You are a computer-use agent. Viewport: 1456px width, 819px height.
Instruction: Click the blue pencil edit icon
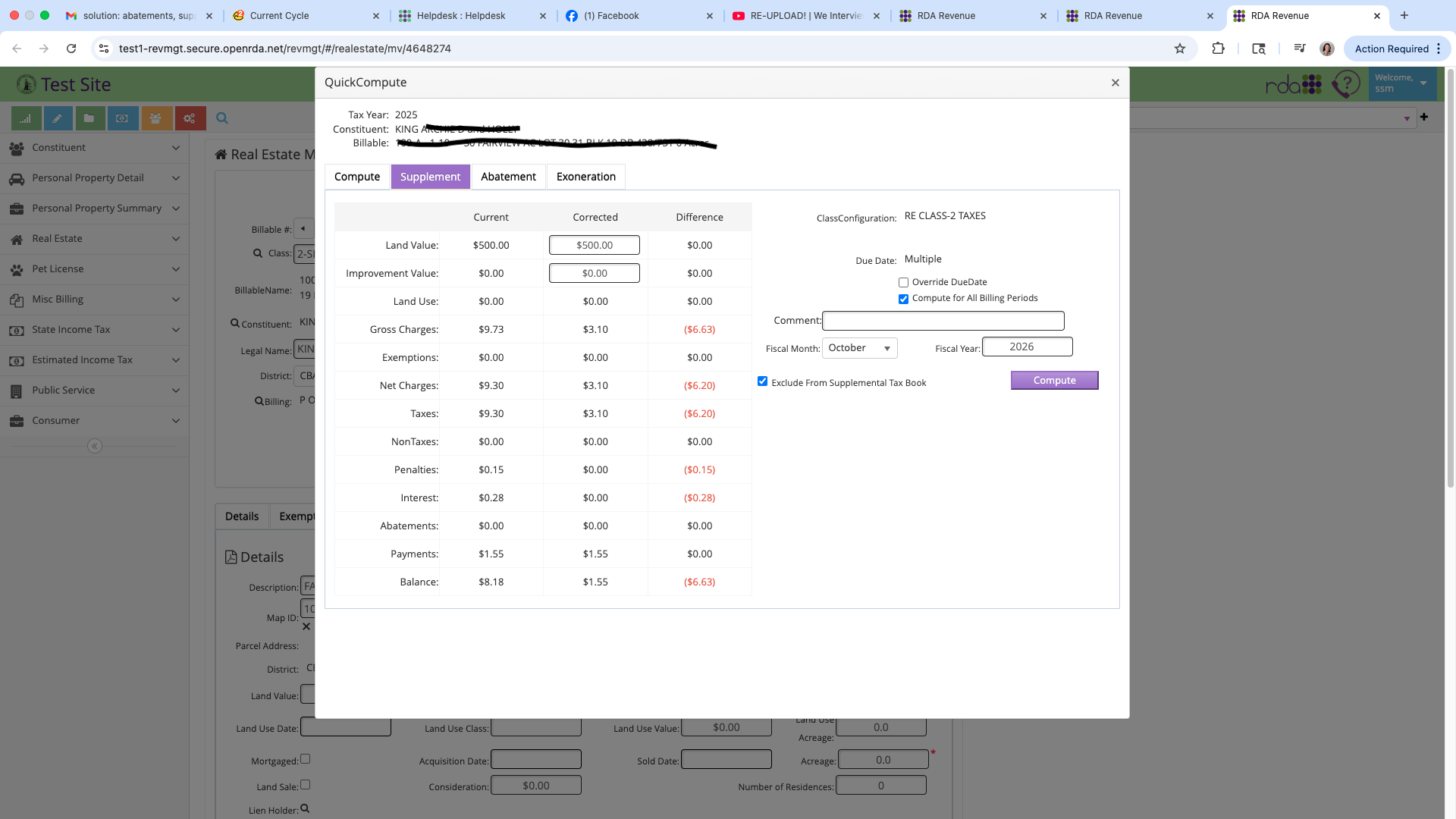pyautogui.click(x=58, y=118)
